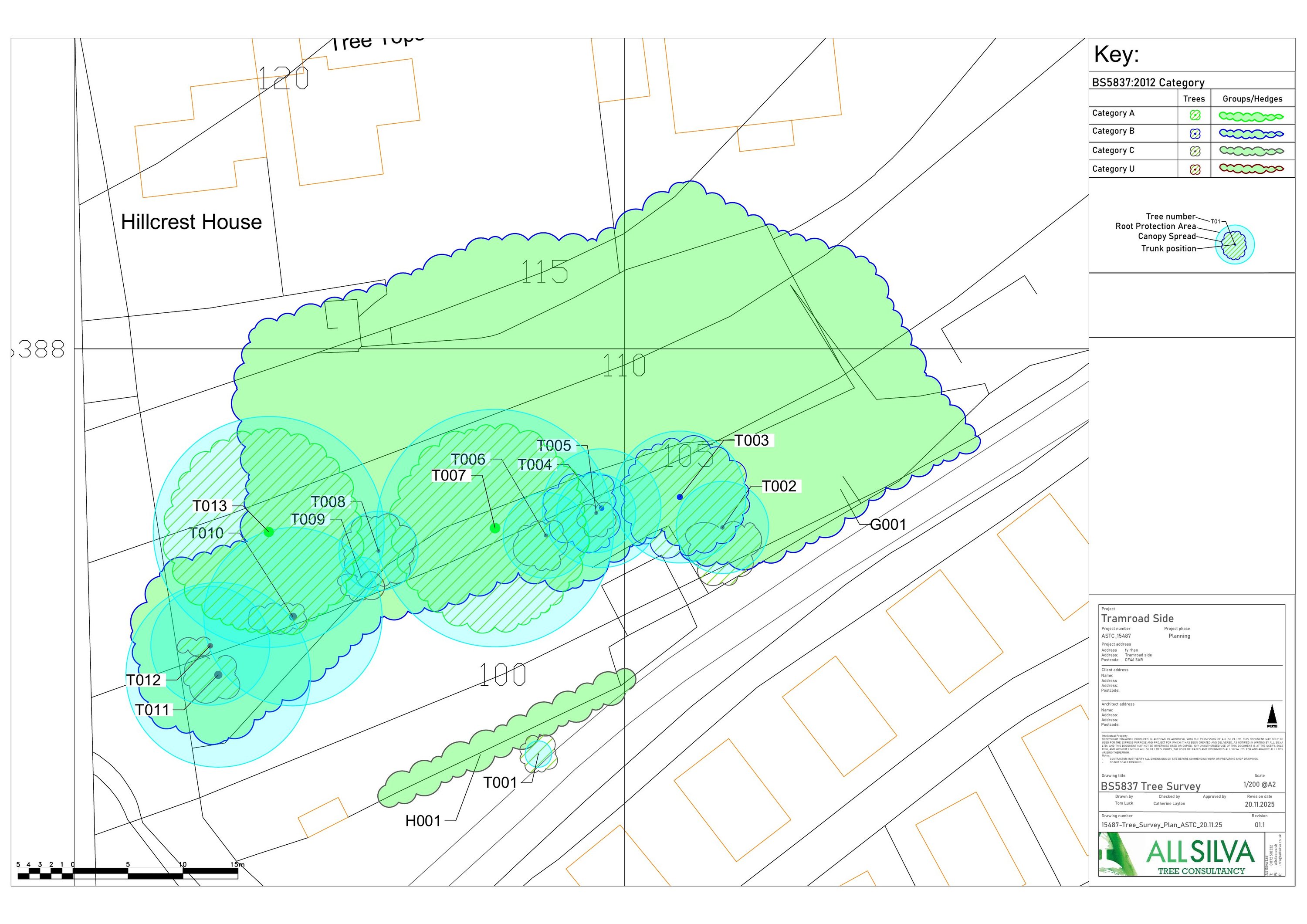Click the Category B tree symbol in key
The height and width of the screenshot is (924, 1307).
point(1195,134)
